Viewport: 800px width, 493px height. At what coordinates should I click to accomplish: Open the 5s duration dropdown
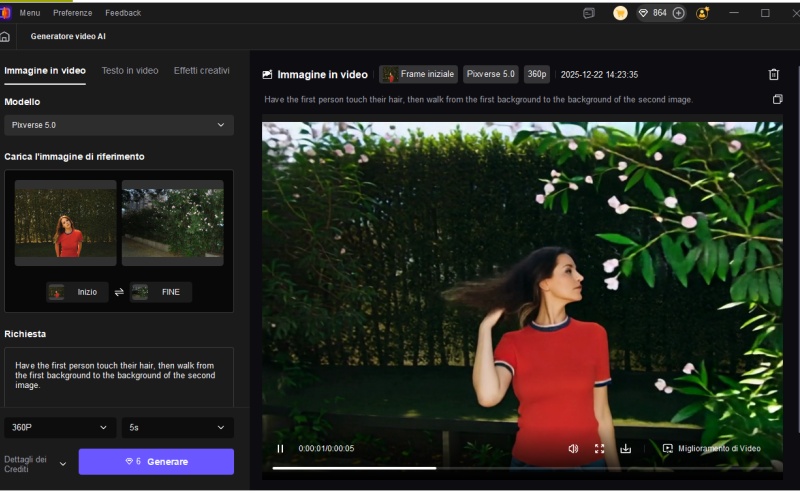[x=178, y=428]
